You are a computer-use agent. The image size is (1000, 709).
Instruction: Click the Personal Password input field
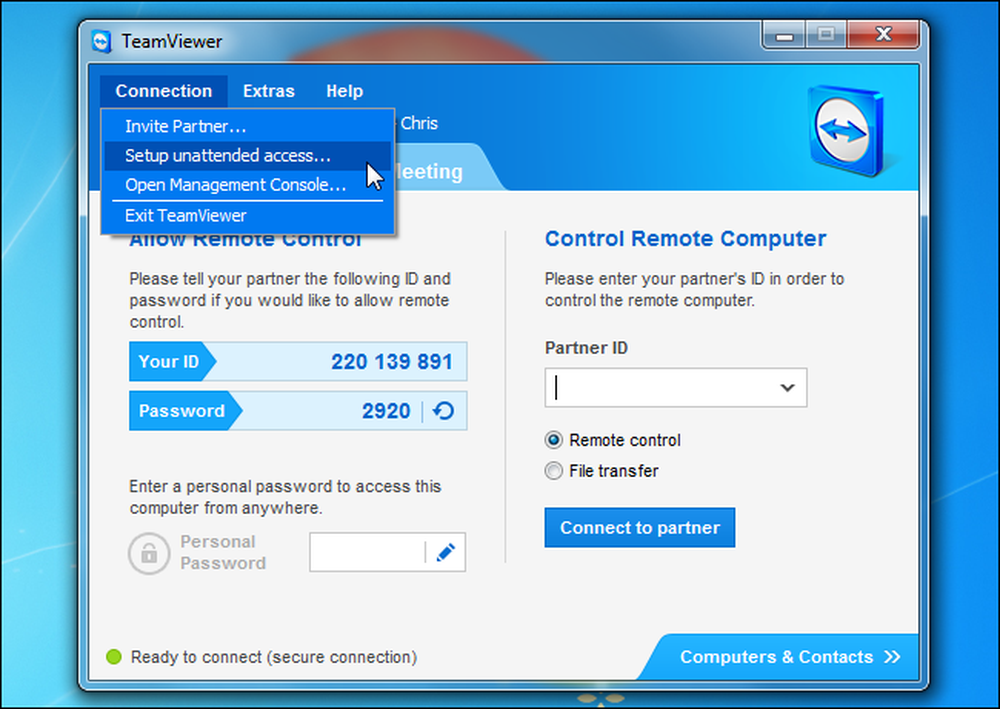click(367, 552)
